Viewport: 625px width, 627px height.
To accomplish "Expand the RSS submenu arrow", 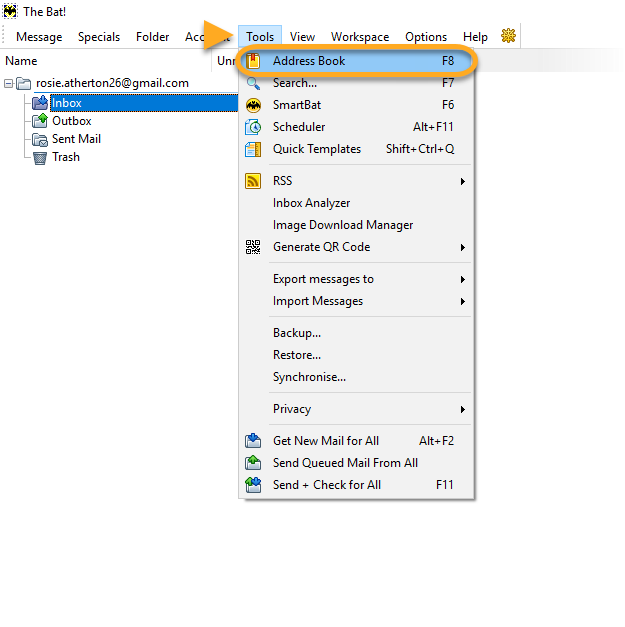I will 463,182.
